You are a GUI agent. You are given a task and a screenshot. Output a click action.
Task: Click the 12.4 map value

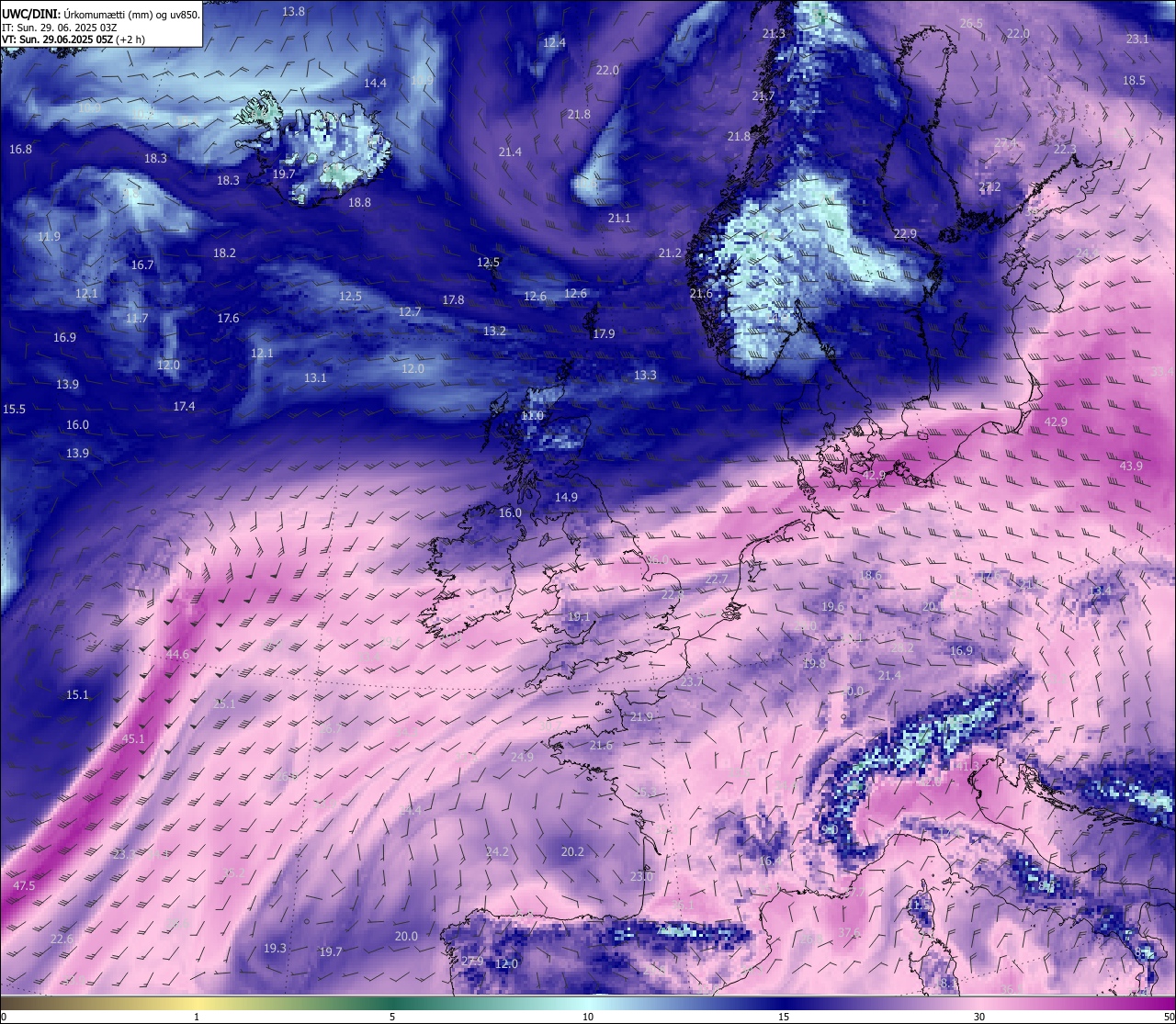[x=554, y=43]
